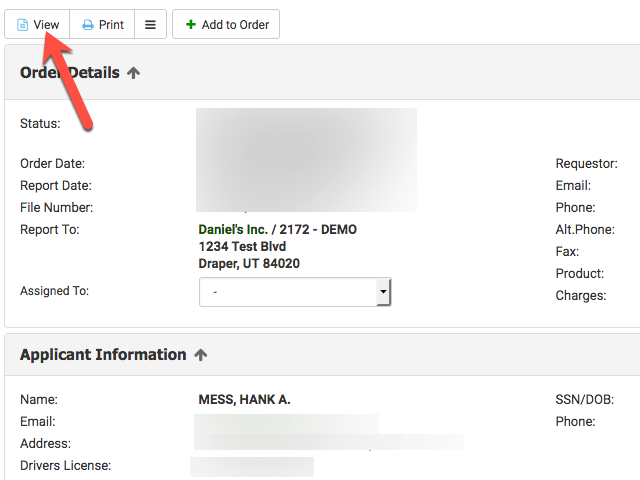
Task: Open the Daniel's Inc. / 2172 - DEMO link
Action: point(277,230)
